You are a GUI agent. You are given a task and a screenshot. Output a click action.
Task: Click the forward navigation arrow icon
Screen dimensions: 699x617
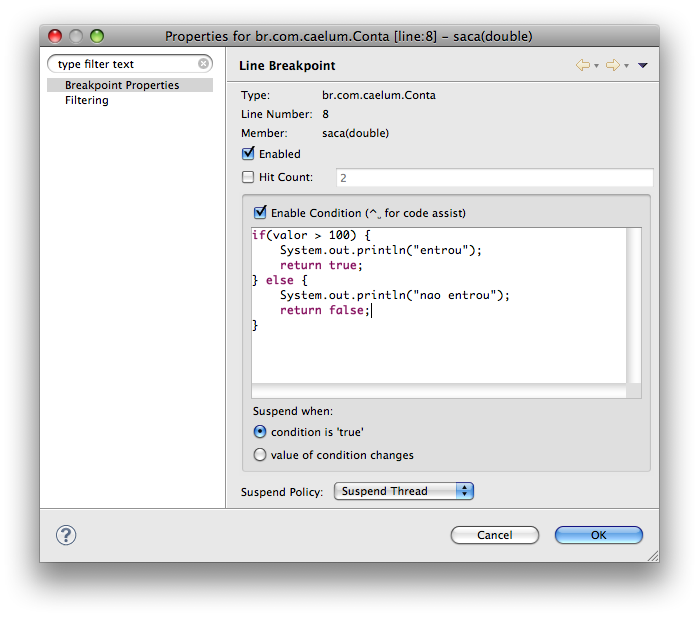click(x=612, y=65)
